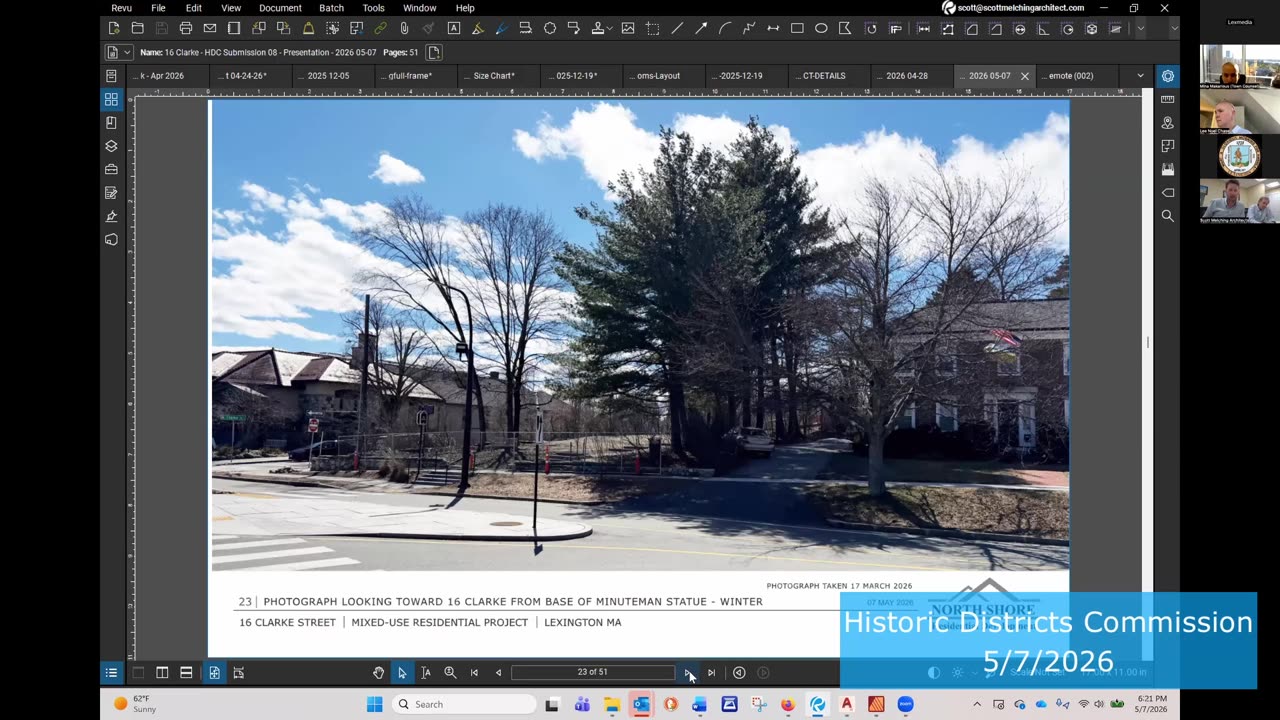Open the Properties gear panel in right sidebar
This screenshot has height=720, width=1280.
1167,76
